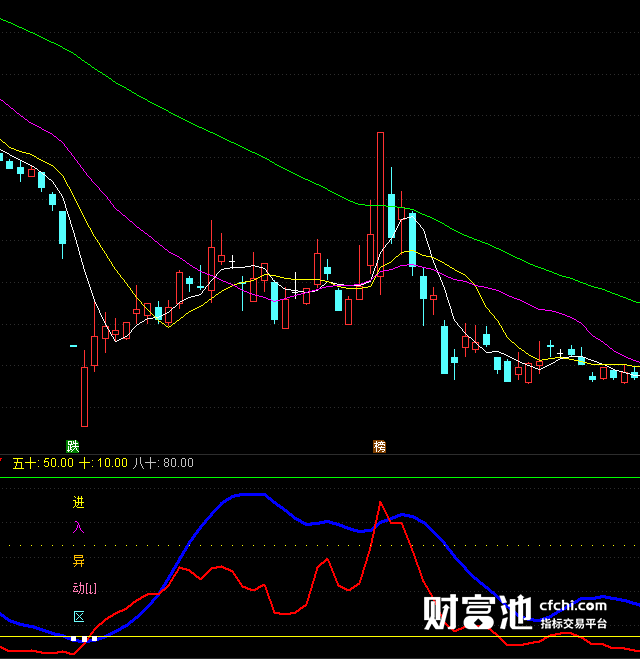Select the 八十: 80.00 indicator value
The image size is (640, 659).
163,463
